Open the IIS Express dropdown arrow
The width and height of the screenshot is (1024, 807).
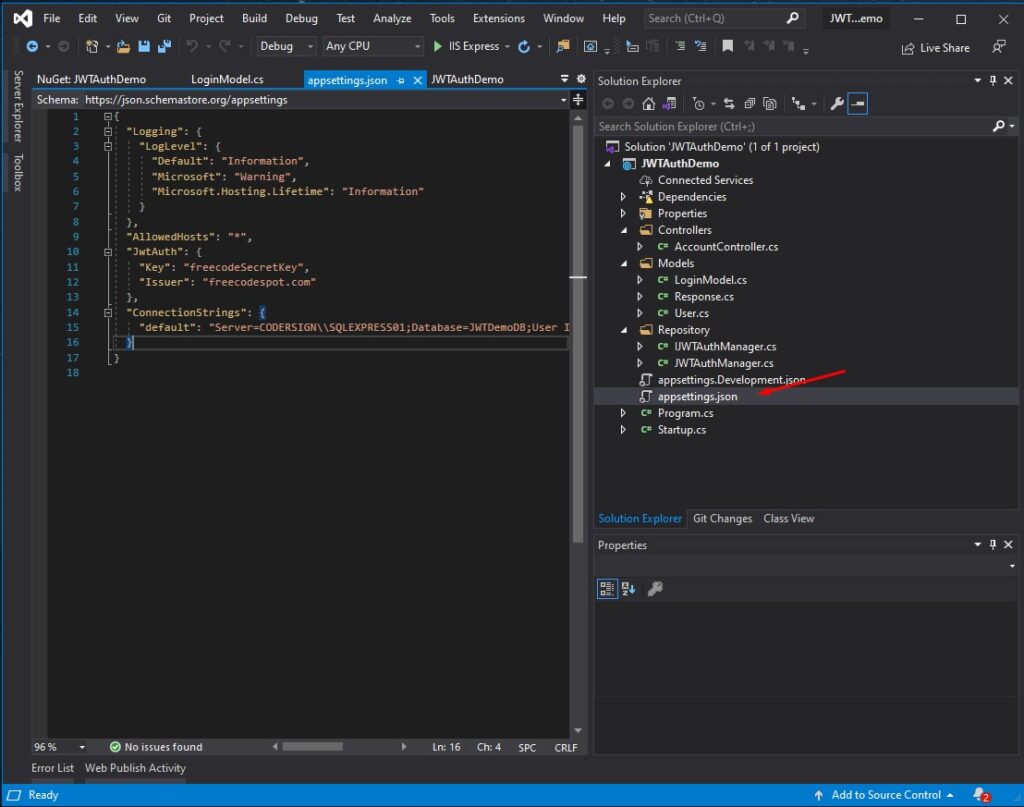tap(507, 46)
